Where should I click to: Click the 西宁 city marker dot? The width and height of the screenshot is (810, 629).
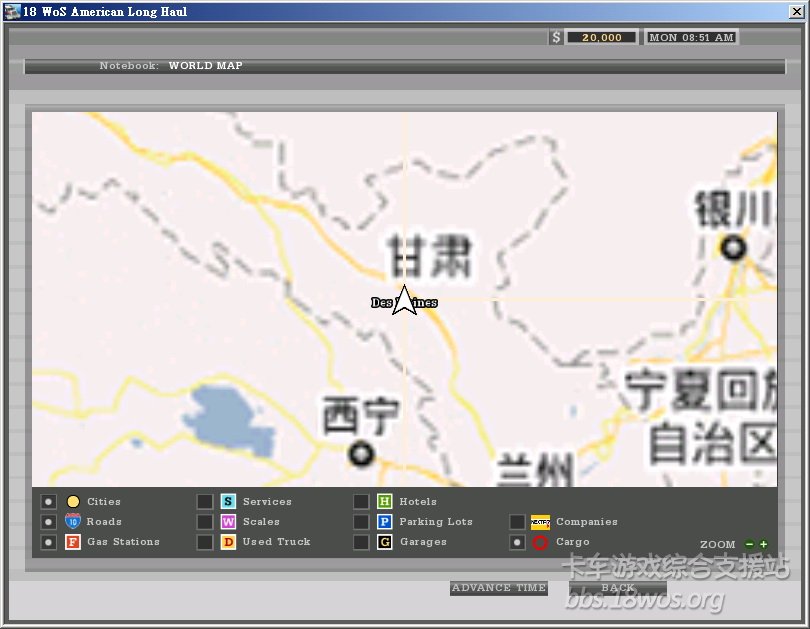(x=361, y=455)
